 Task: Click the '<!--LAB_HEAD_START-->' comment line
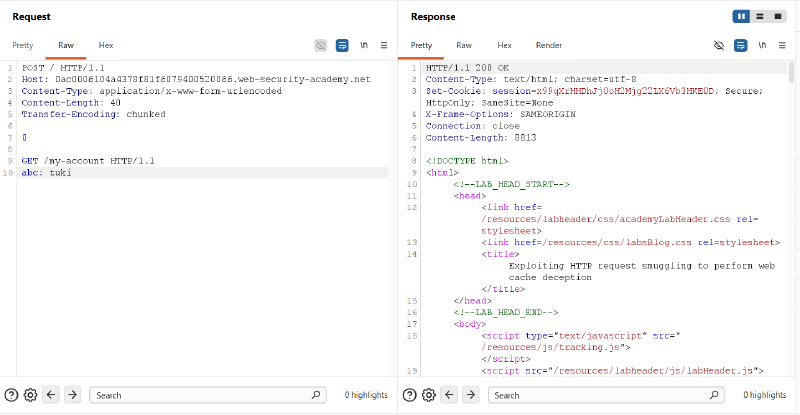pos(511,184)
